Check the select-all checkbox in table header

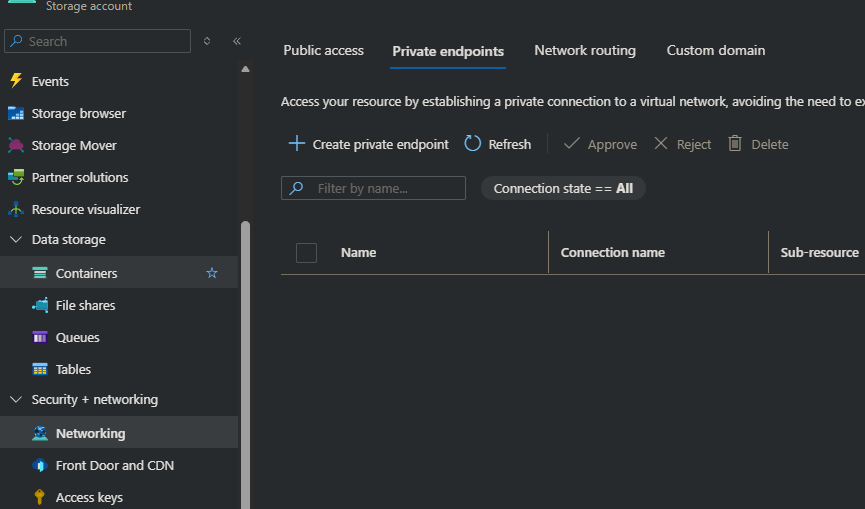307,253
